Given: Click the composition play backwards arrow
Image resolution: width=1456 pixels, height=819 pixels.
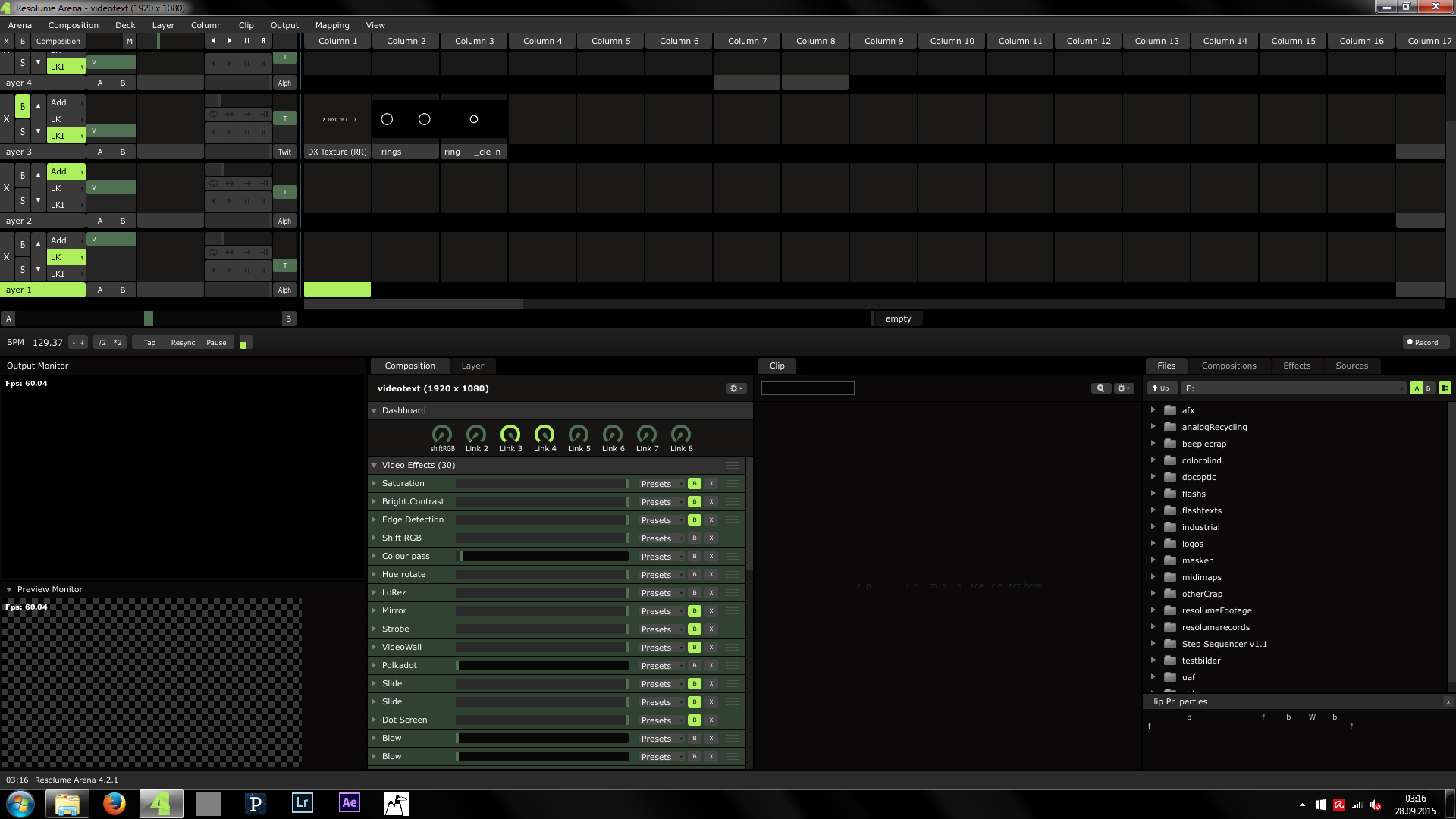Looking at the screenshot, I should click(x=213, y=41).
